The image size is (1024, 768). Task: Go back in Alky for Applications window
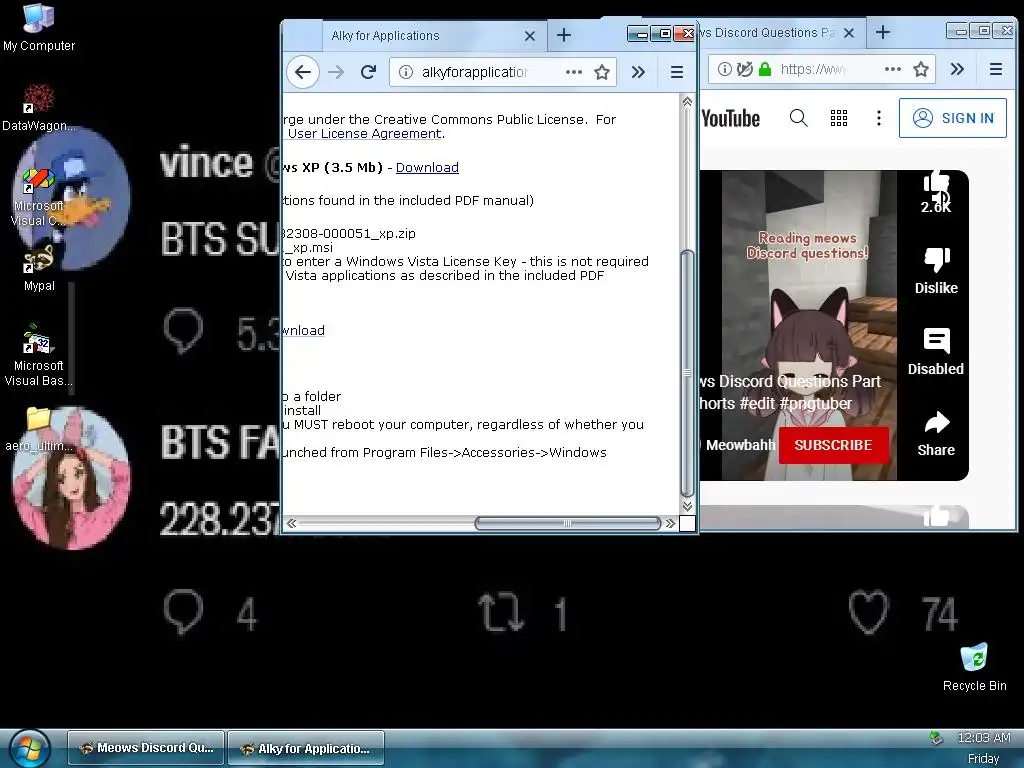tap(302, 72)
